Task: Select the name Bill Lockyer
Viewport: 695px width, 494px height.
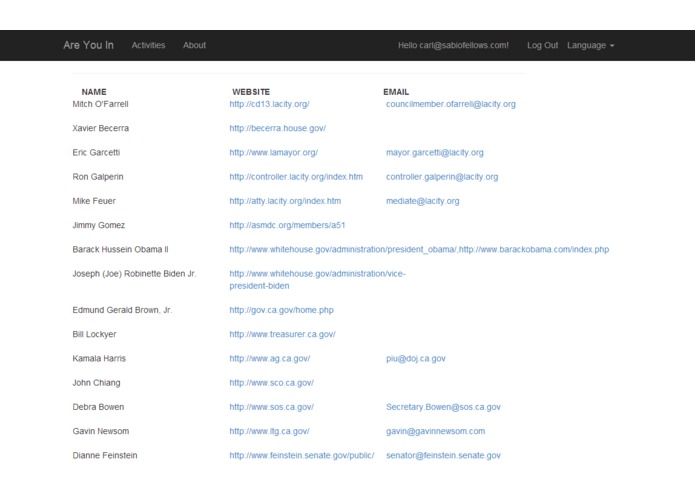Action: (94, 334)
